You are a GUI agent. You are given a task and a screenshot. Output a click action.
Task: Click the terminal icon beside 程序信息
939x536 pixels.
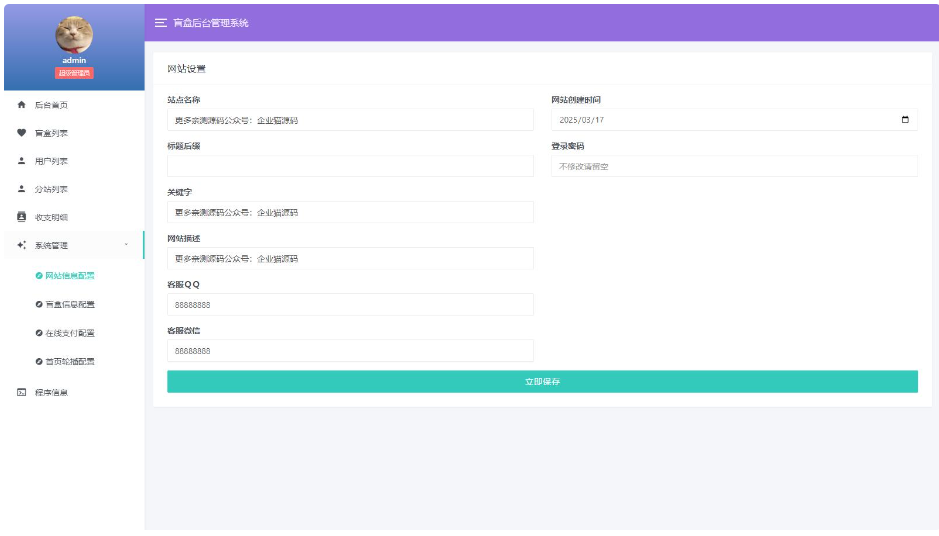[22, 392]
